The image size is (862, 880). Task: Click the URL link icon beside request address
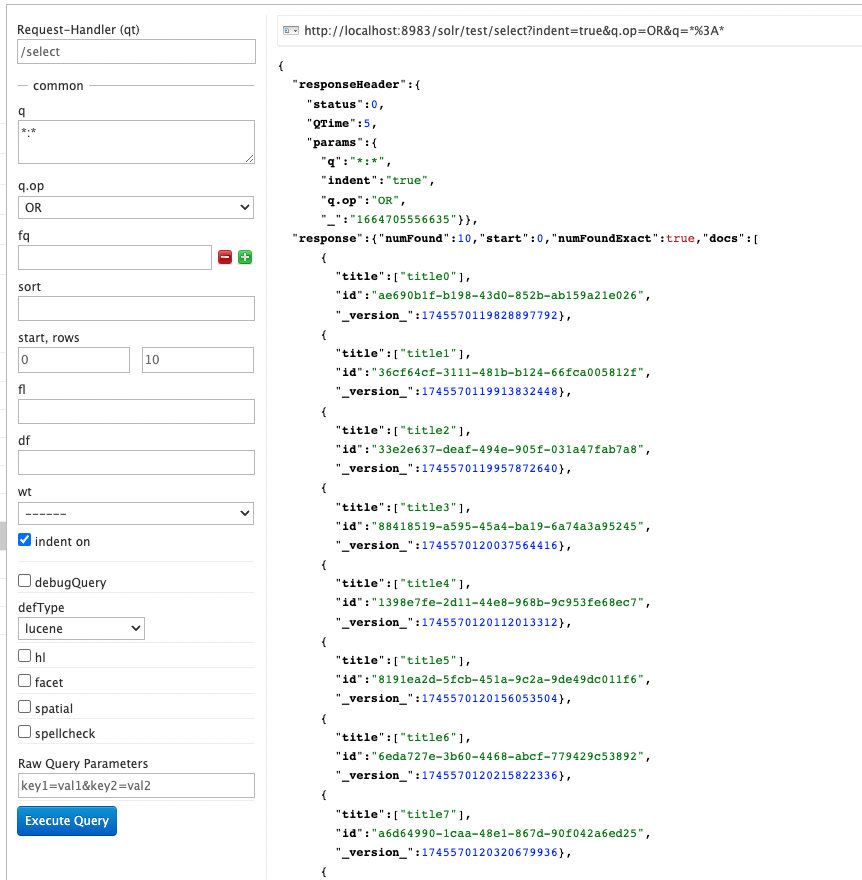coord(290,31)
